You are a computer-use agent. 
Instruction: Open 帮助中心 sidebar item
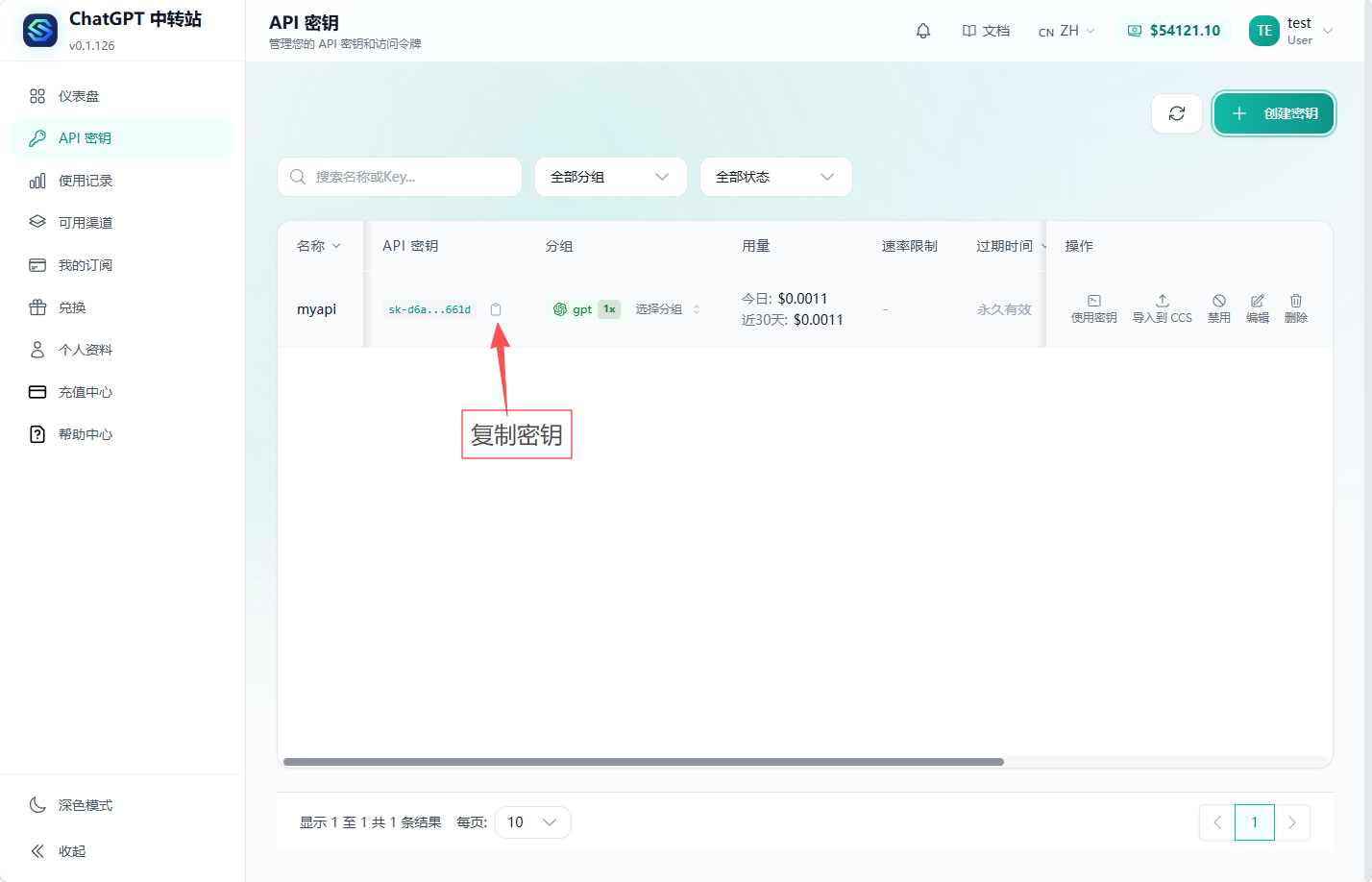[x=122, y=434]
